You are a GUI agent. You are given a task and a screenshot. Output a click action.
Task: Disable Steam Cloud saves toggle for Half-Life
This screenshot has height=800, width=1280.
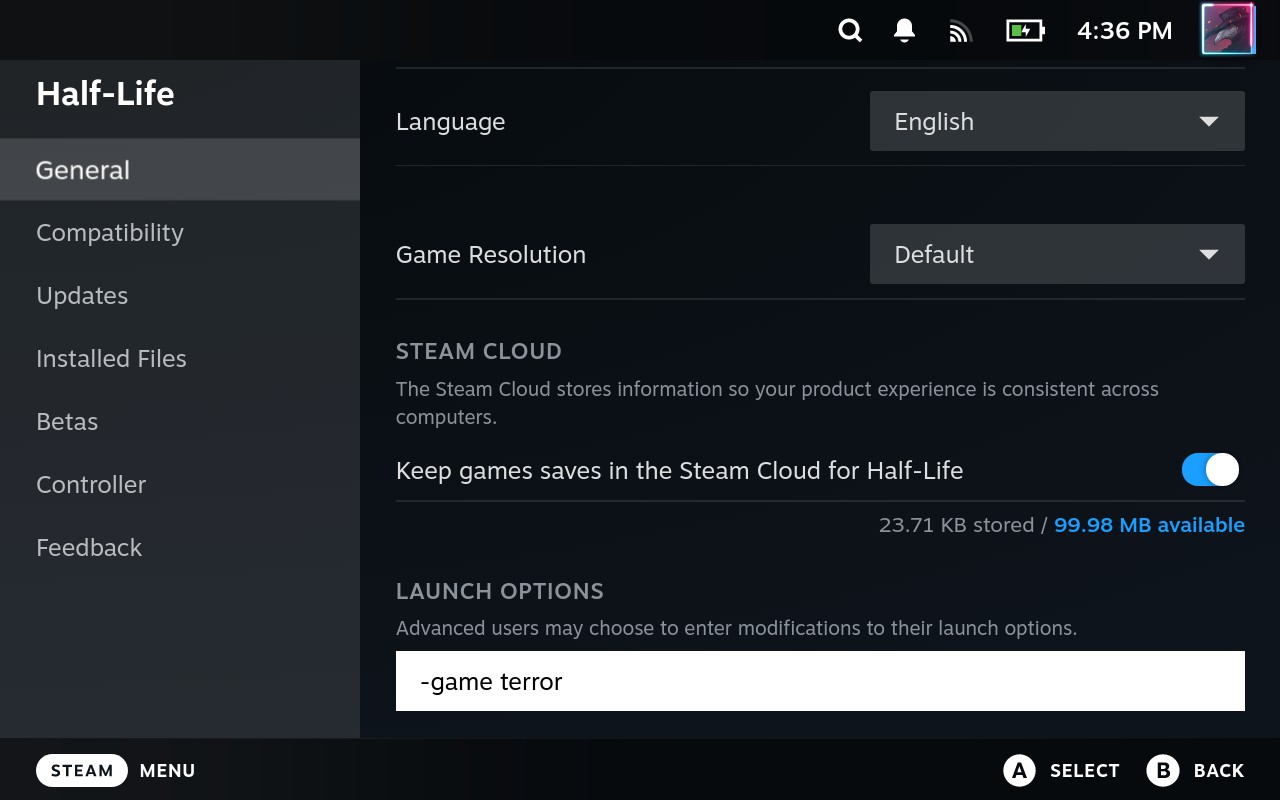[1210, 470]
